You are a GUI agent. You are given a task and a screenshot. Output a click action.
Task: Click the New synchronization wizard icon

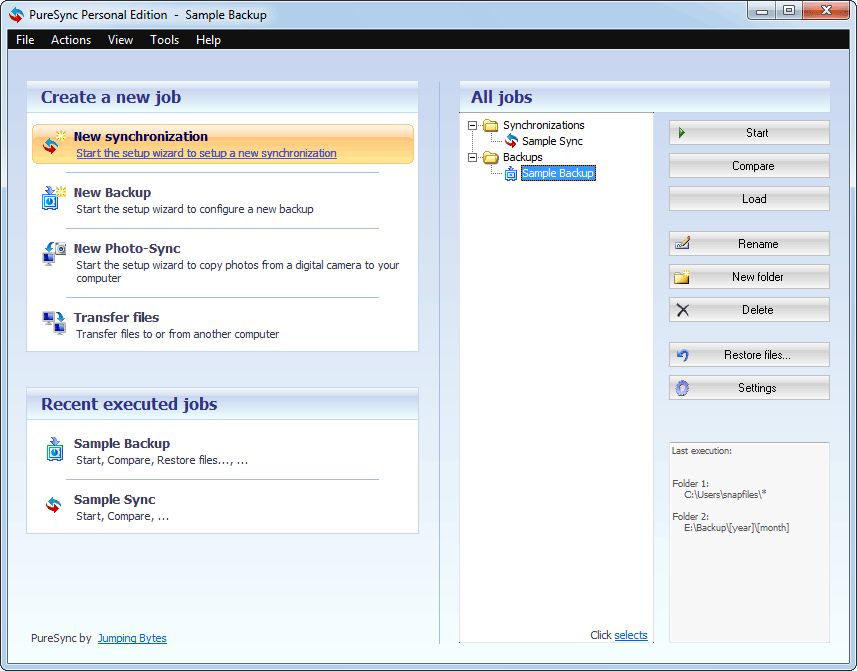[53, 144]
